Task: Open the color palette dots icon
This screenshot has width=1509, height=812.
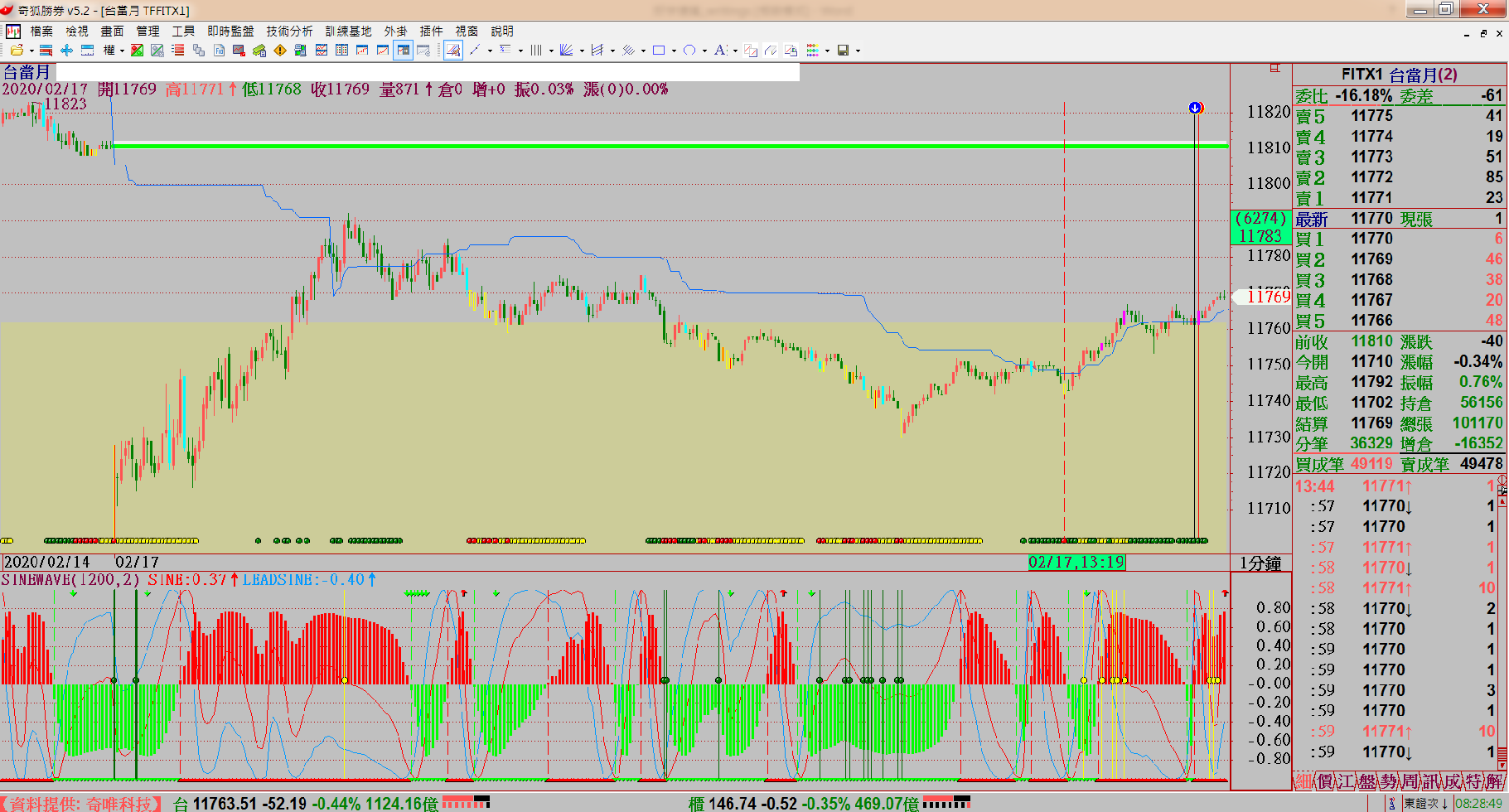Action: (813, 51)
